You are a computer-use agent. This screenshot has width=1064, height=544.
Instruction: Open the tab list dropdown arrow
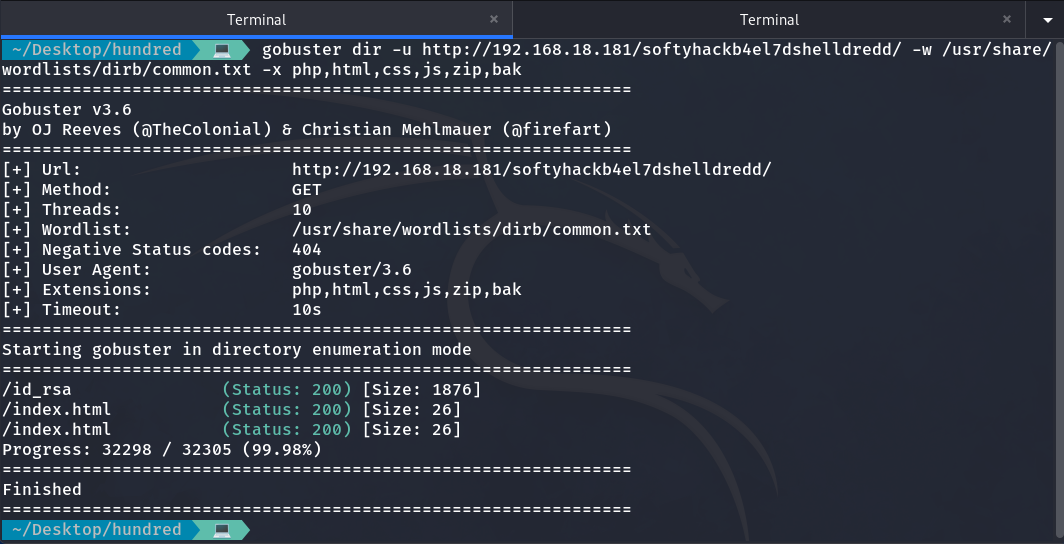(1044, 19)
